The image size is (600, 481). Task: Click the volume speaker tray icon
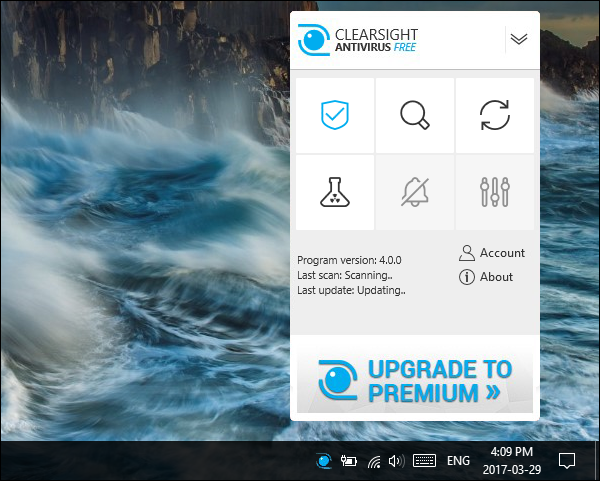396,461
